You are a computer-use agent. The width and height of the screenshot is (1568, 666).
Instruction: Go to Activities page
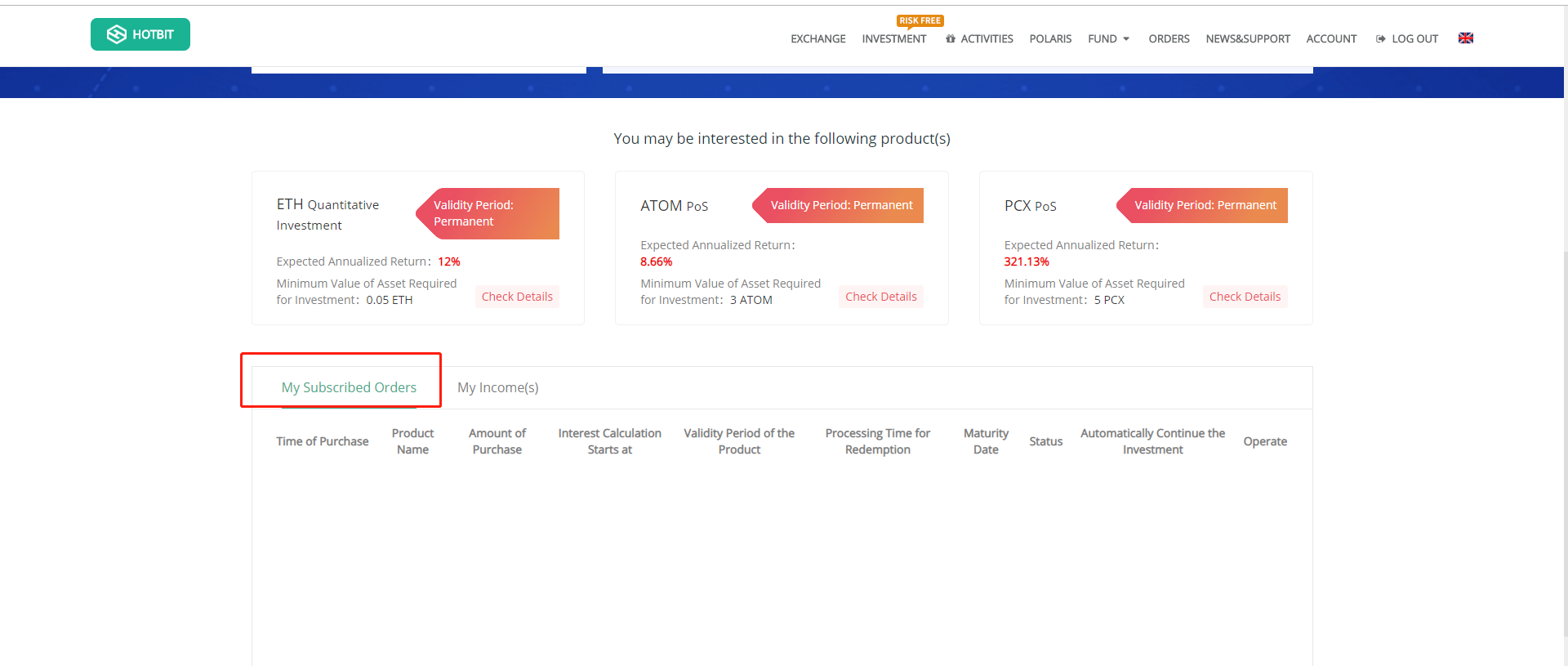(x=987, y=38)
